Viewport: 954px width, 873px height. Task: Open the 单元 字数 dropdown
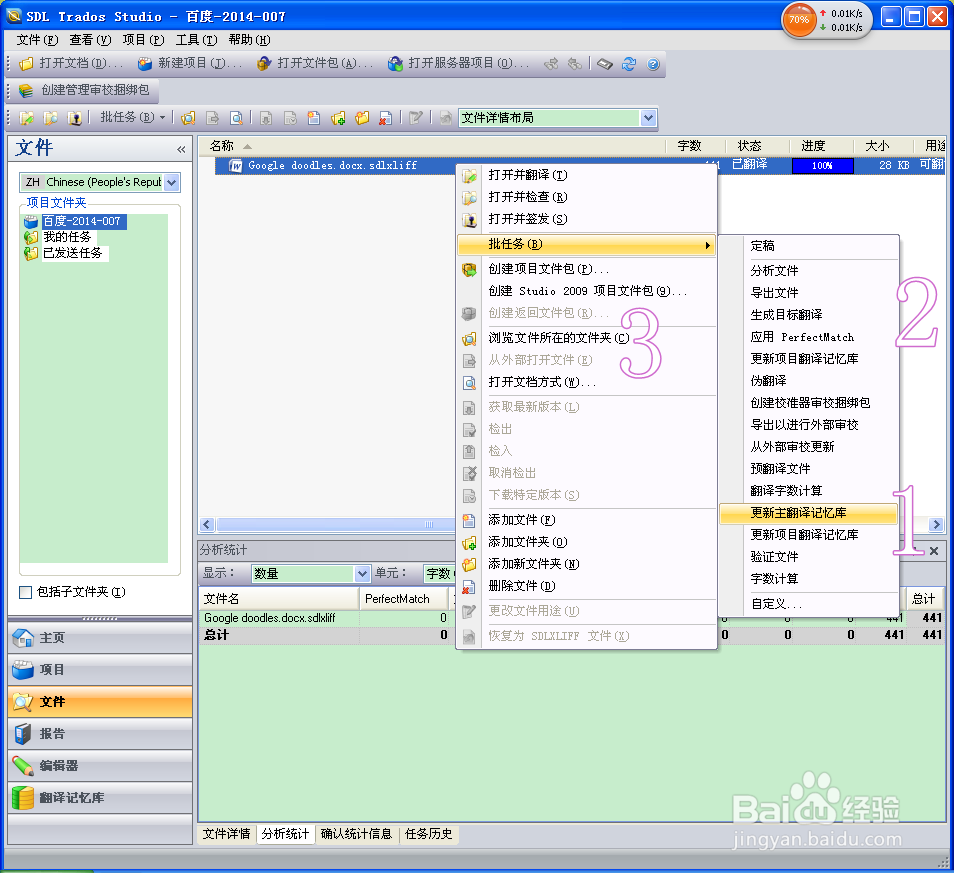point(440,573)
